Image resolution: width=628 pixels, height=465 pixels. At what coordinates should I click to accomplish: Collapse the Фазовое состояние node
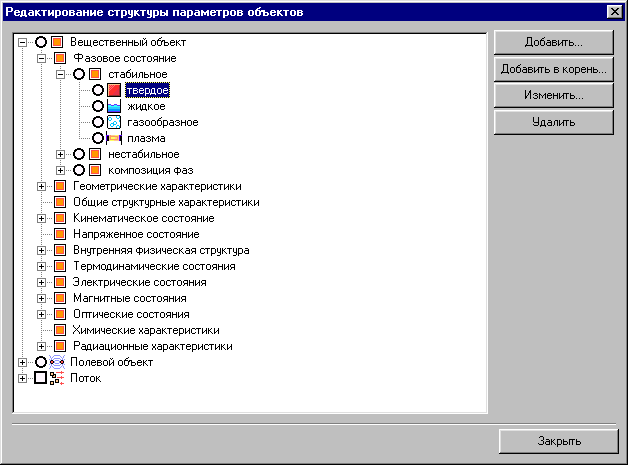tap(41, 58)
